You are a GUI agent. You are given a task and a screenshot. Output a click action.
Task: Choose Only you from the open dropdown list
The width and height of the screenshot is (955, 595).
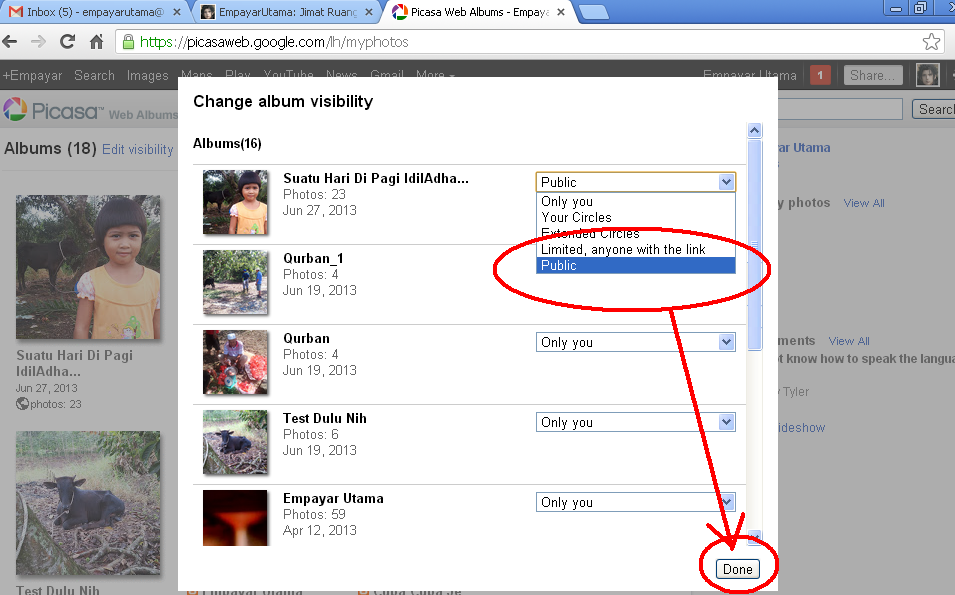(636, 201)
